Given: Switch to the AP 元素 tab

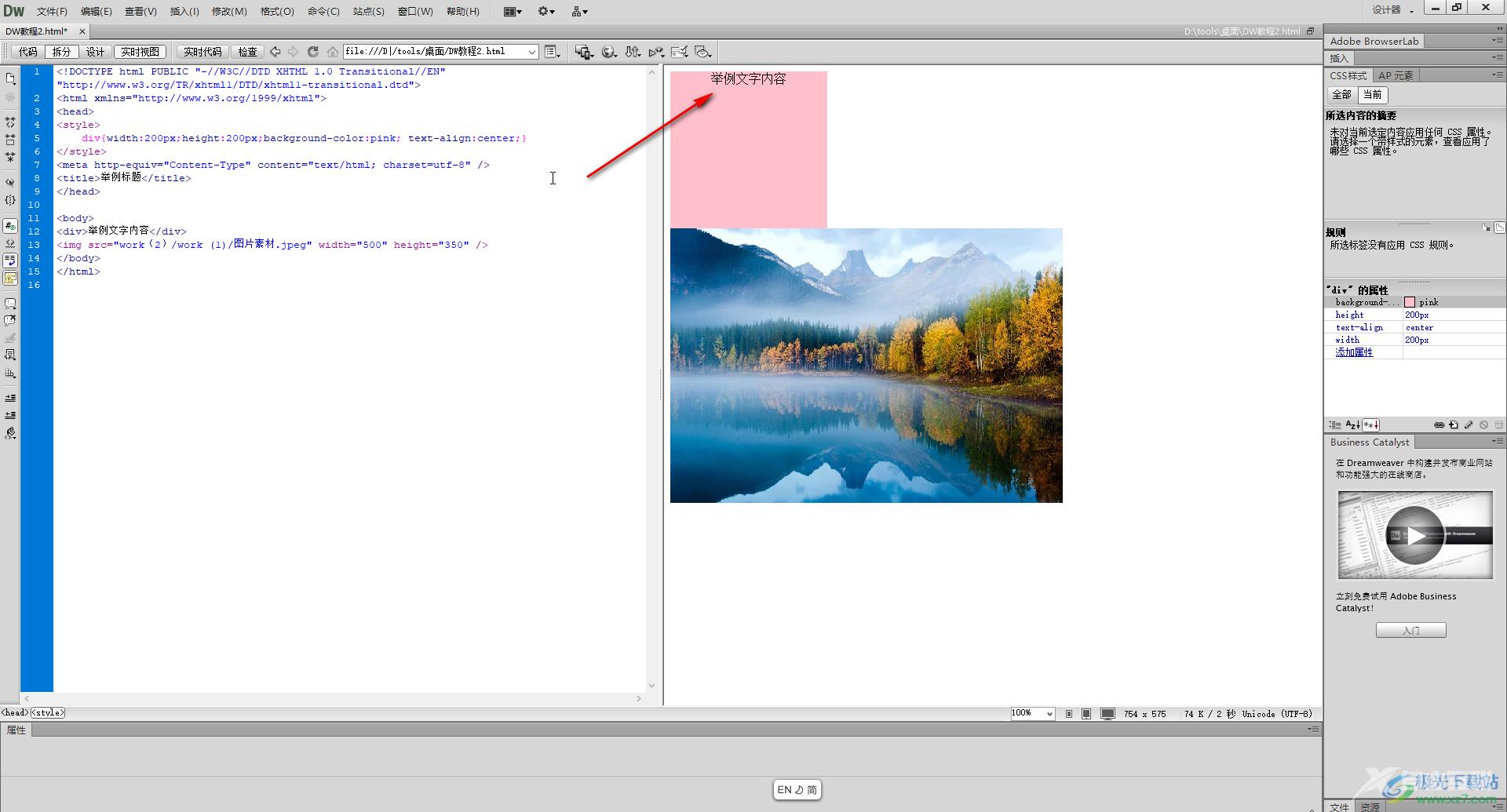Looking at the screenshot, I should (1396, 75).
